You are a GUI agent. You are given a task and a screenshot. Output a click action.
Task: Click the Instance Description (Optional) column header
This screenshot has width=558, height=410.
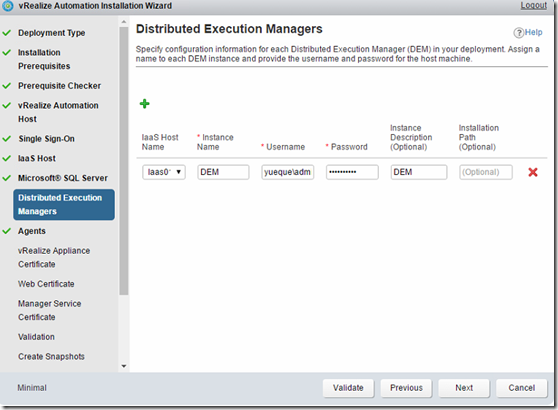pos(411,137)
